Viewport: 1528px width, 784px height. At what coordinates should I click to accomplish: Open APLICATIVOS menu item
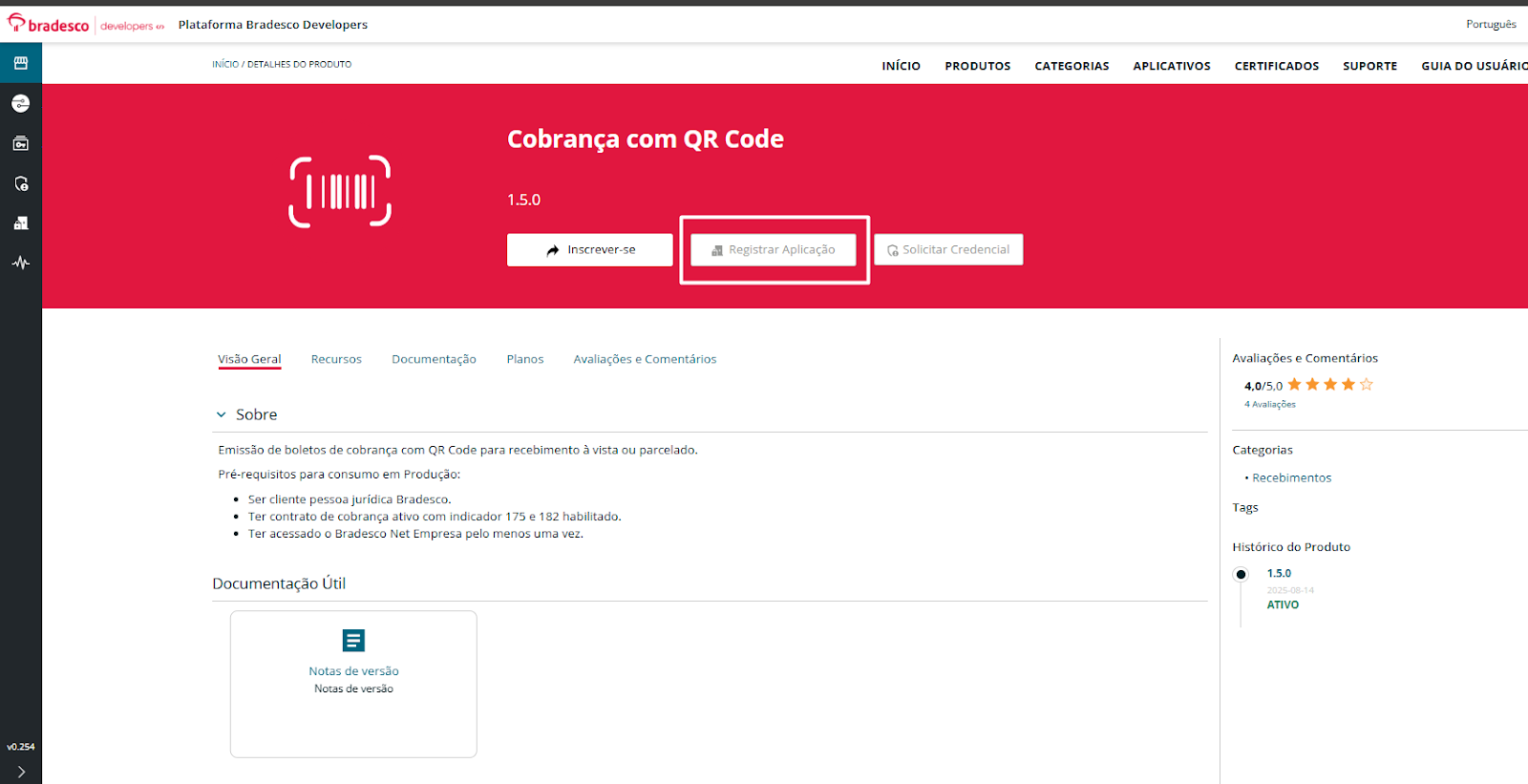(1172, 66)
